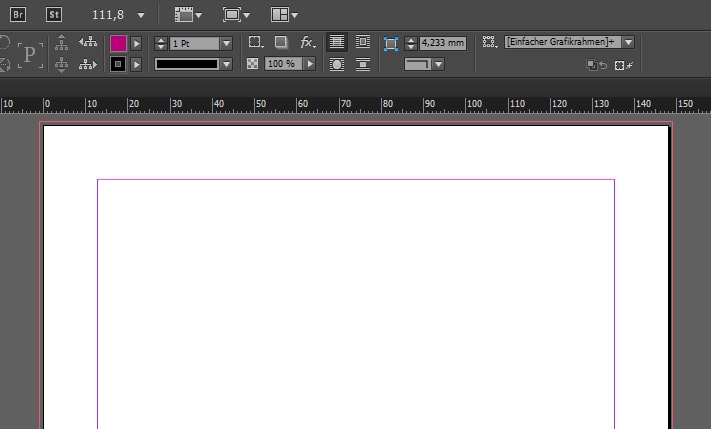Screen dimensions: 711x429
Task: Open the arrange documents menu
Action: [283, 15]
